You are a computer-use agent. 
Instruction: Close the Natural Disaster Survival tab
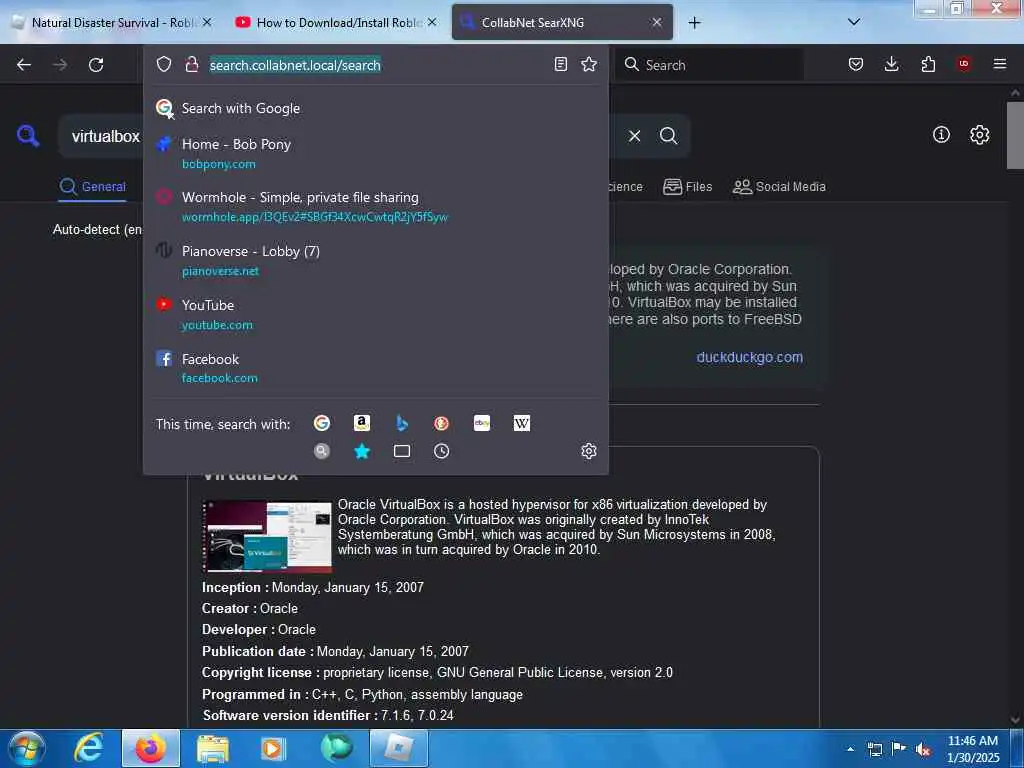tap(207, 22)
